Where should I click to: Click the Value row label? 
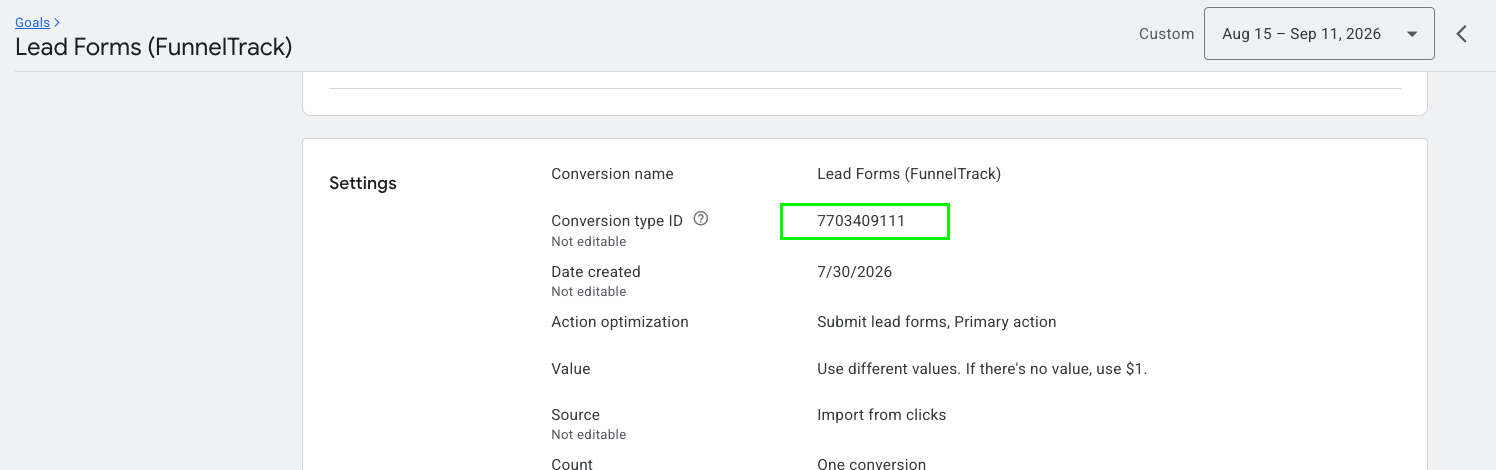click(571, 369)
